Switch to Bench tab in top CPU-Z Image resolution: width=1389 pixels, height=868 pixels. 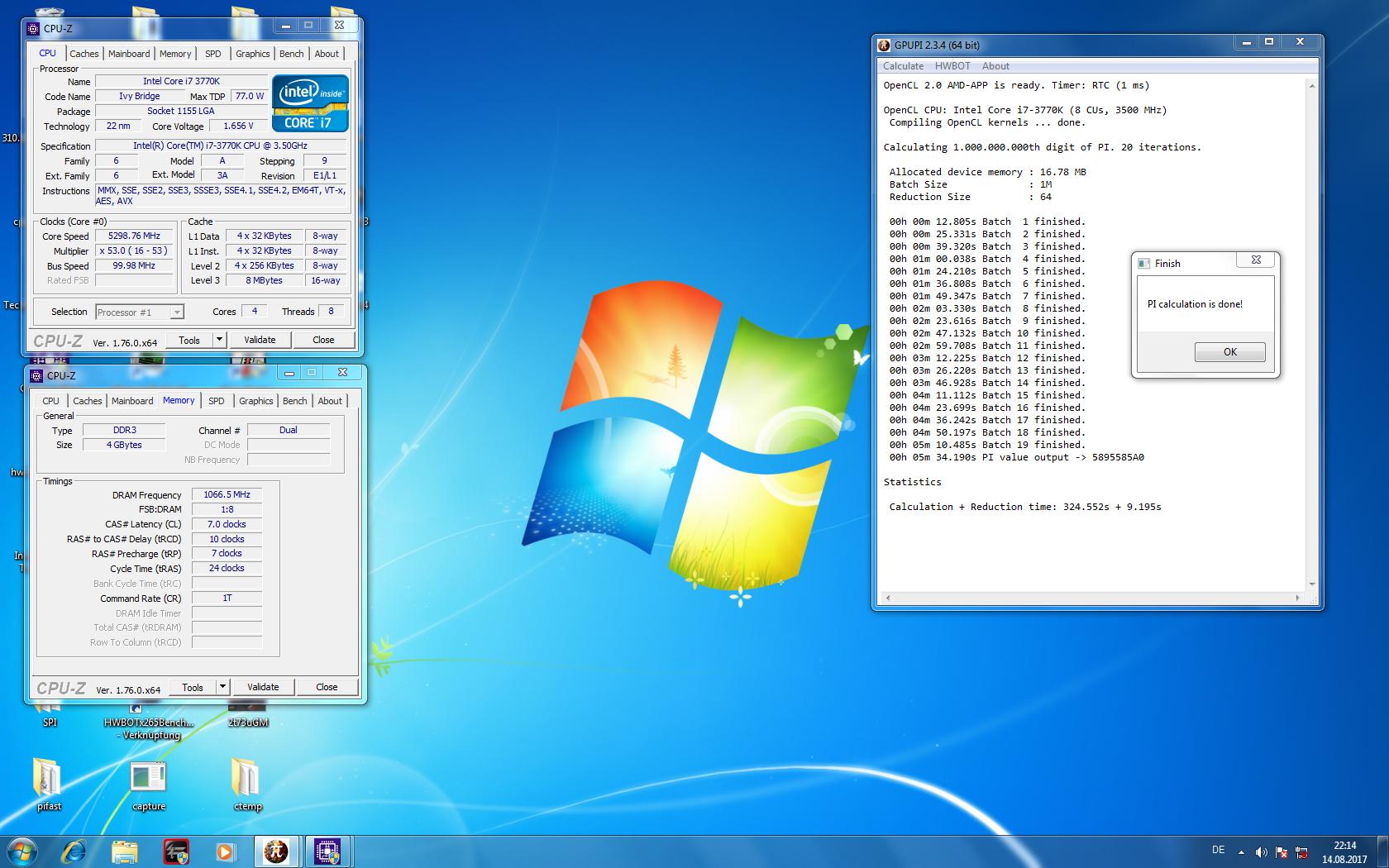click(x=291, y=54)
